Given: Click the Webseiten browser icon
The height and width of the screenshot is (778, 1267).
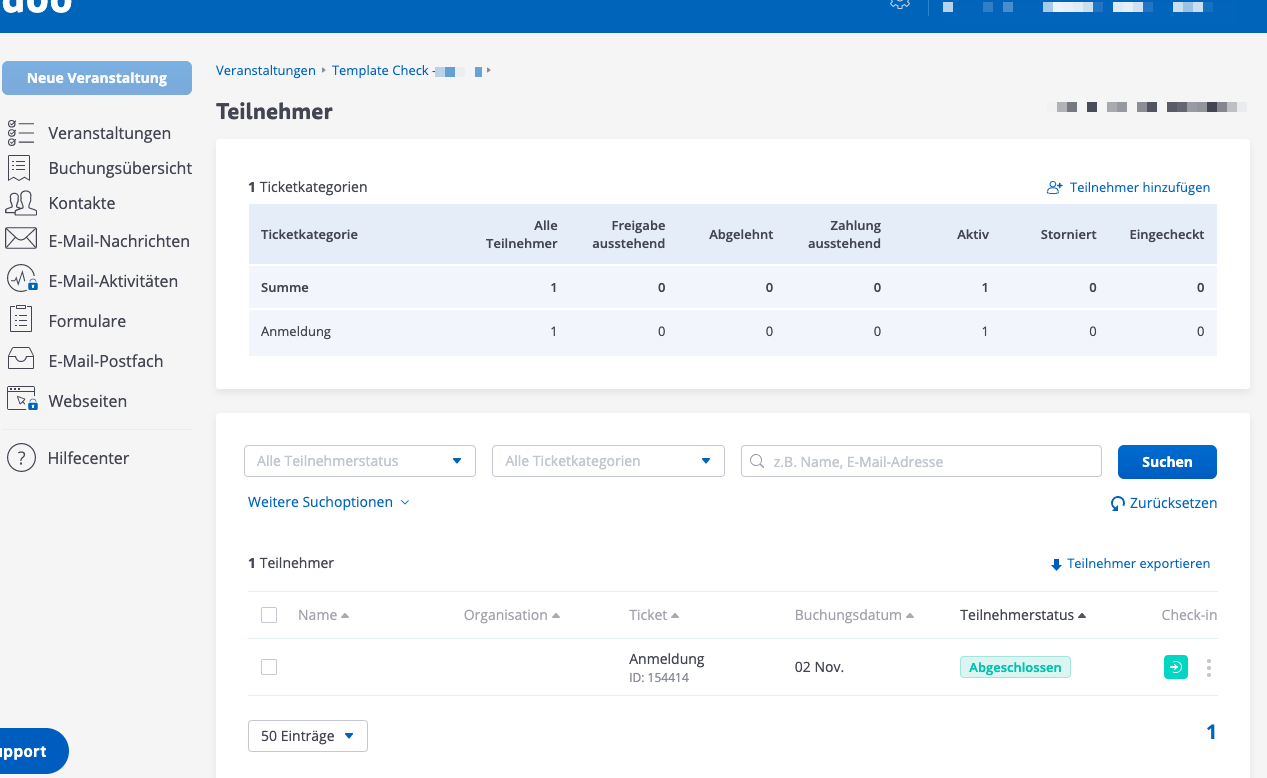Looking at the screenshot, I should (x=21, y=400).
